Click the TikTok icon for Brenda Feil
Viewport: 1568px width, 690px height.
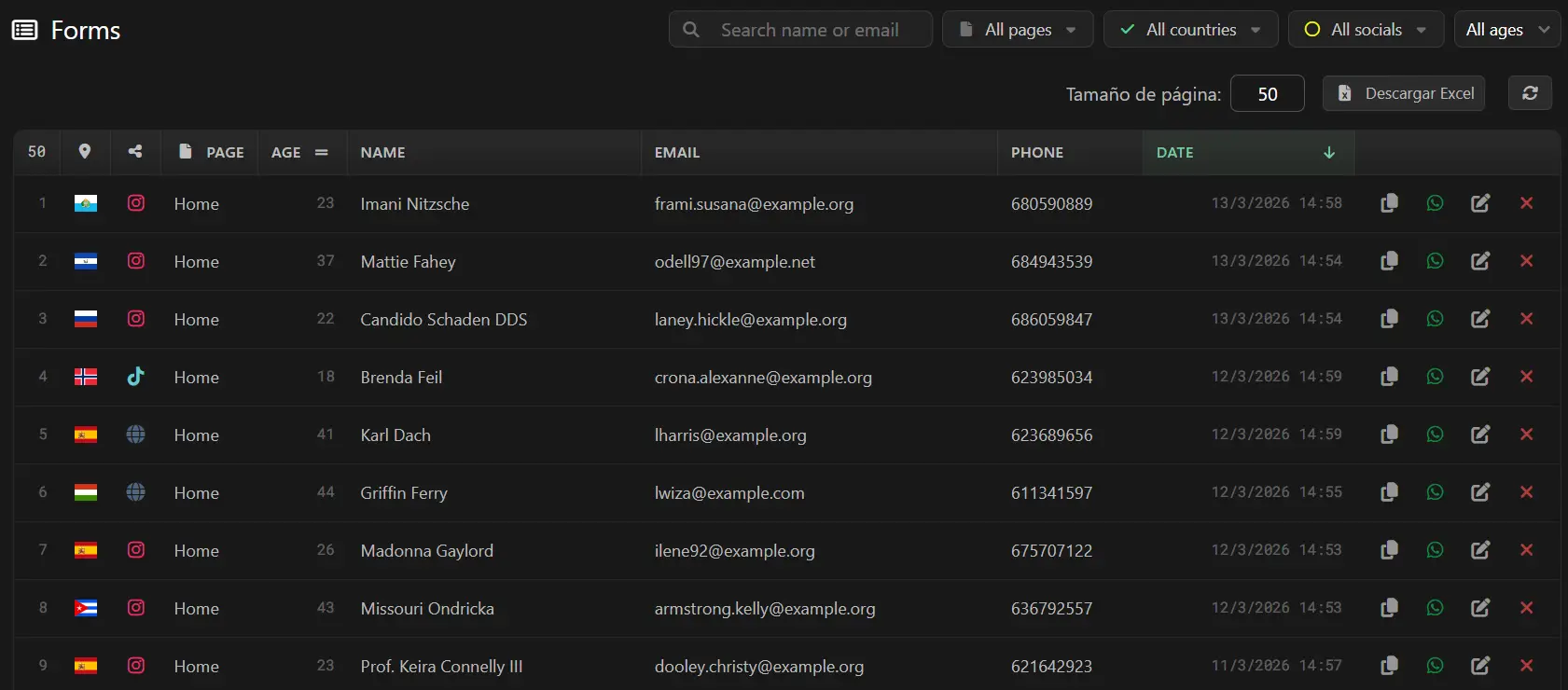pos(136,377)
